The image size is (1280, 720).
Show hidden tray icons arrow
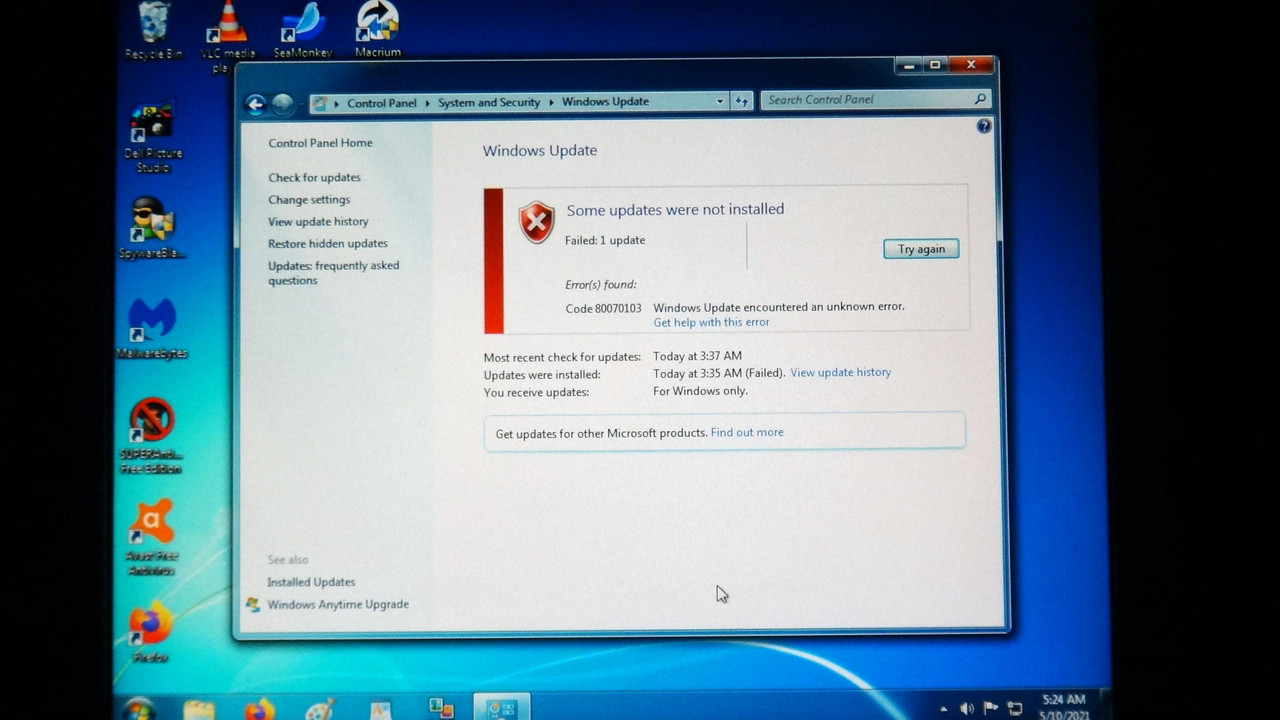943,709
